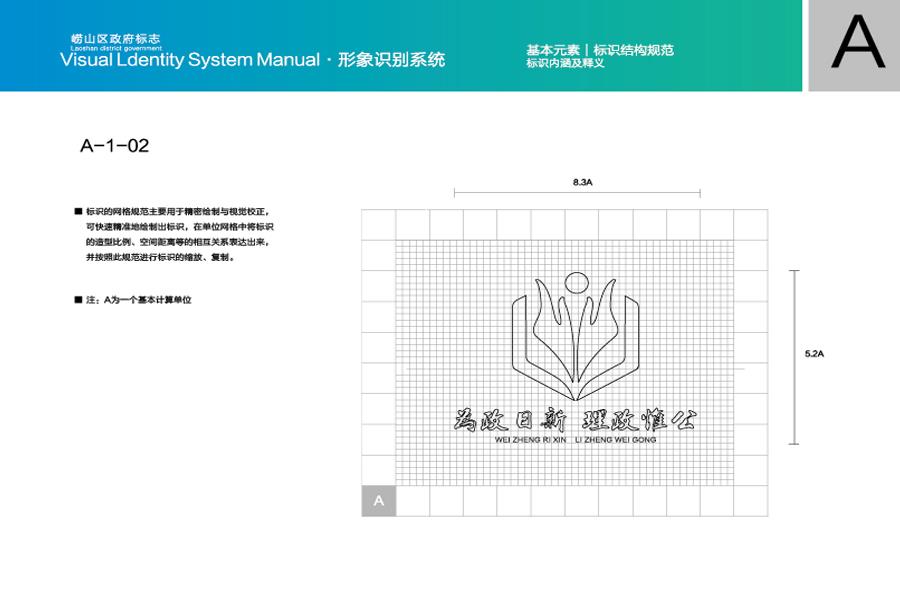Screen dimensions: 900x600
Task: Click the calligraphy slogan 为政日新
Action: [510, 420]
